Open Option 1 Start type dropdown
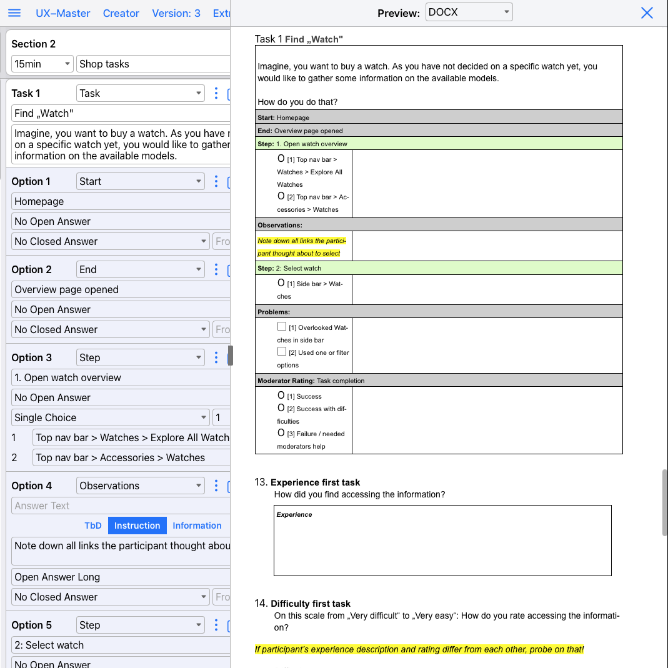 click(140, 181)
